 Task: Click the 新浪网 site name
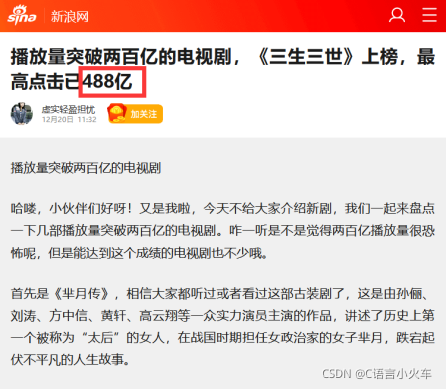pyautogui.click(x=70, y=16)
